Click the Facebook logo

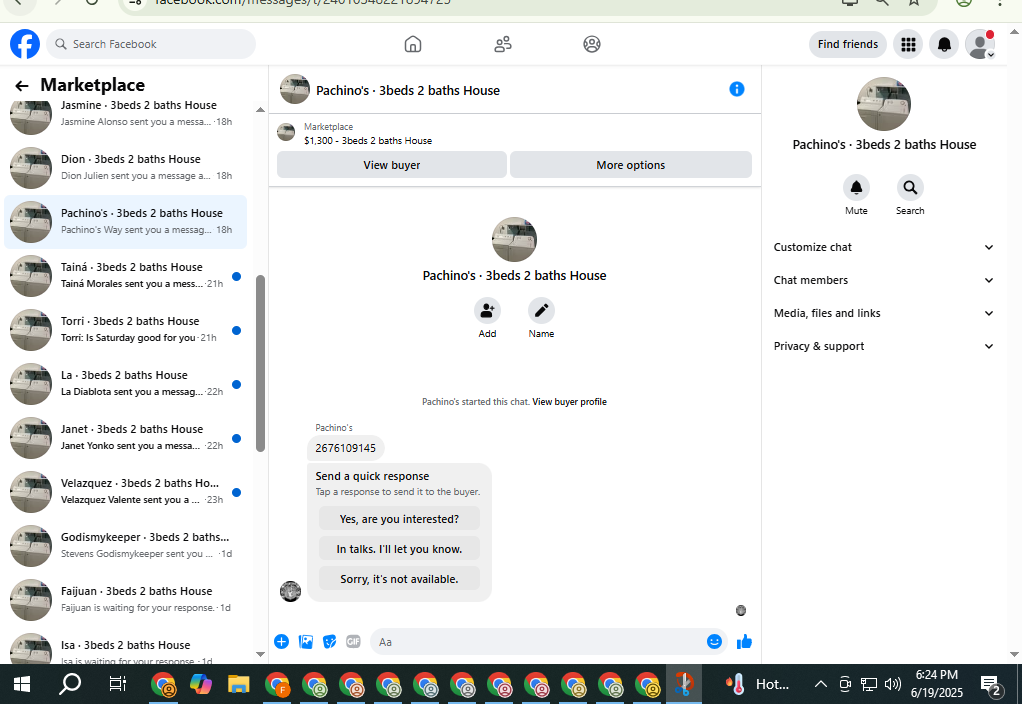[25, 44]
